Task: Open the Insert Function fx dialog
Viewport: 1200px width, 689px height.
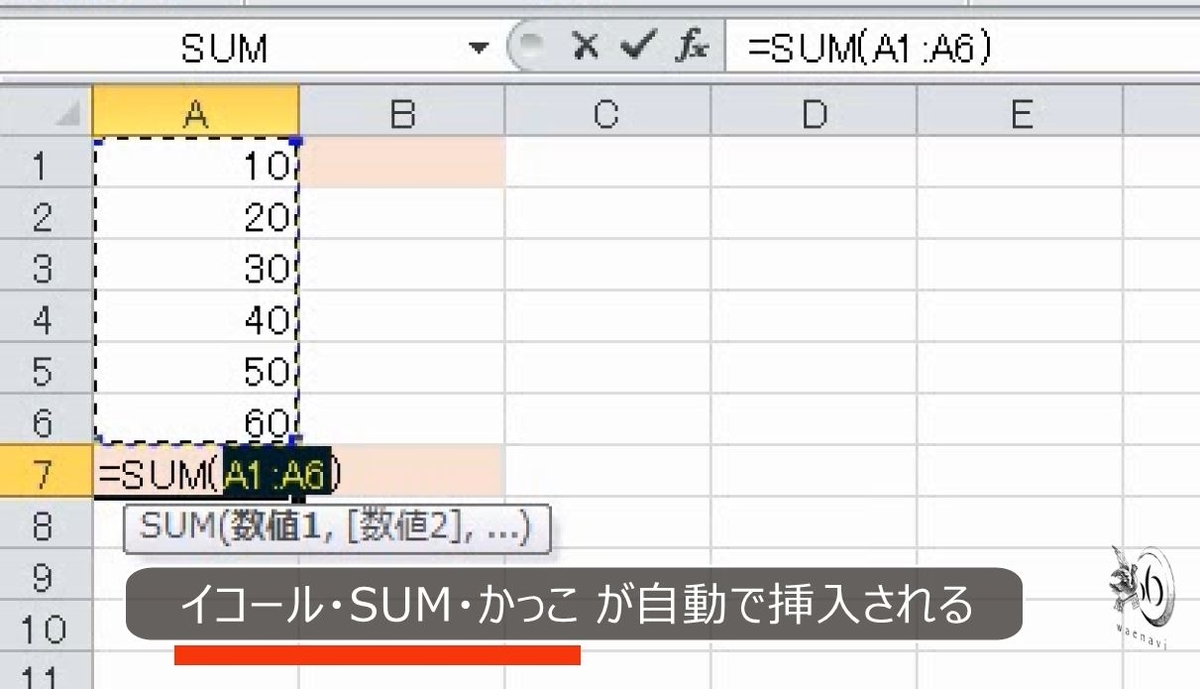Action: pyautogui.click(x=690, y=48)
